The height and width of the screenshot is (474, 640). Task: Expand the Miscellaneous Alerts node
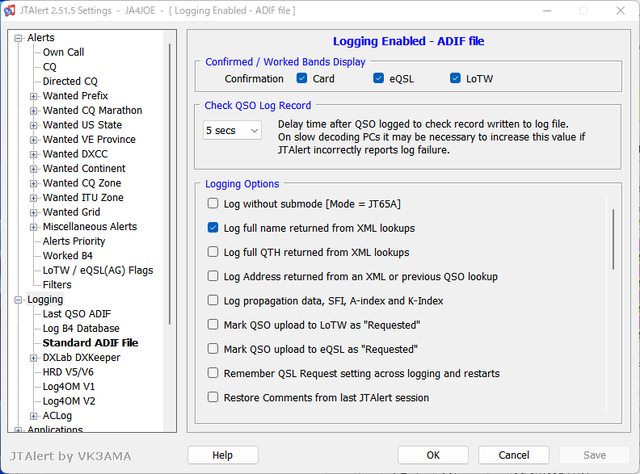tap(33, 227)
